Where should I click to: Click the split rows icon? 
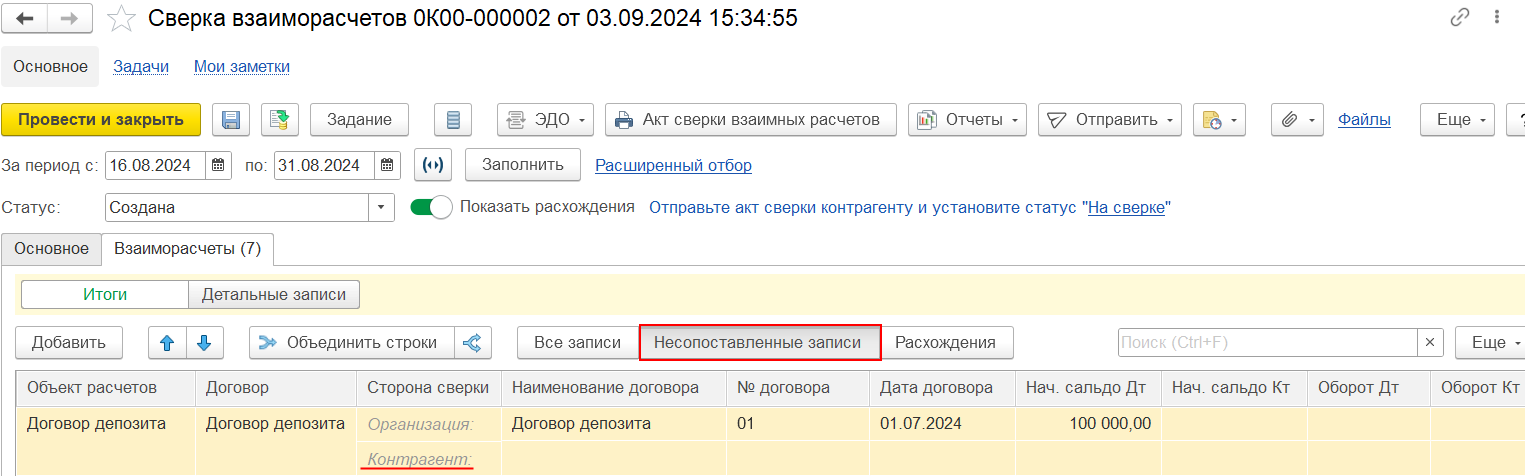coord(473,343)
